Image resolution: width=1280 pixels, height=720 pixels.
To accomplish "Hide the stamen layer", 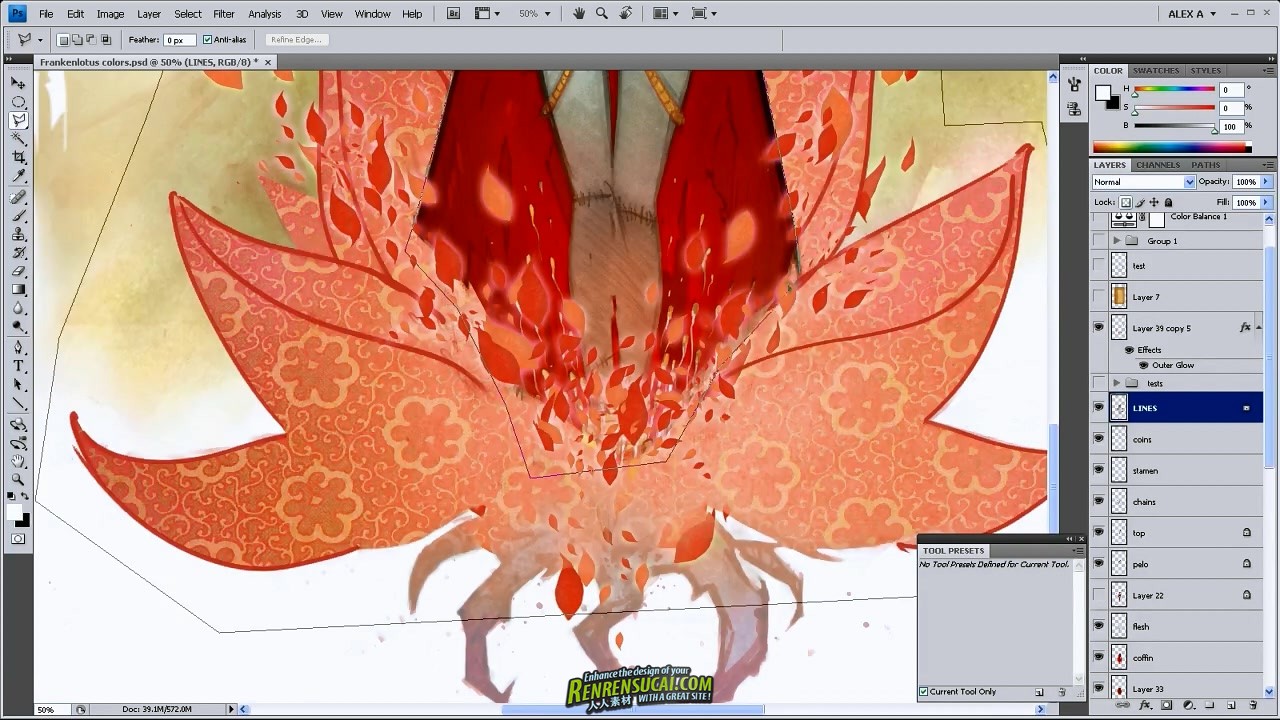I will (1099, 470).
